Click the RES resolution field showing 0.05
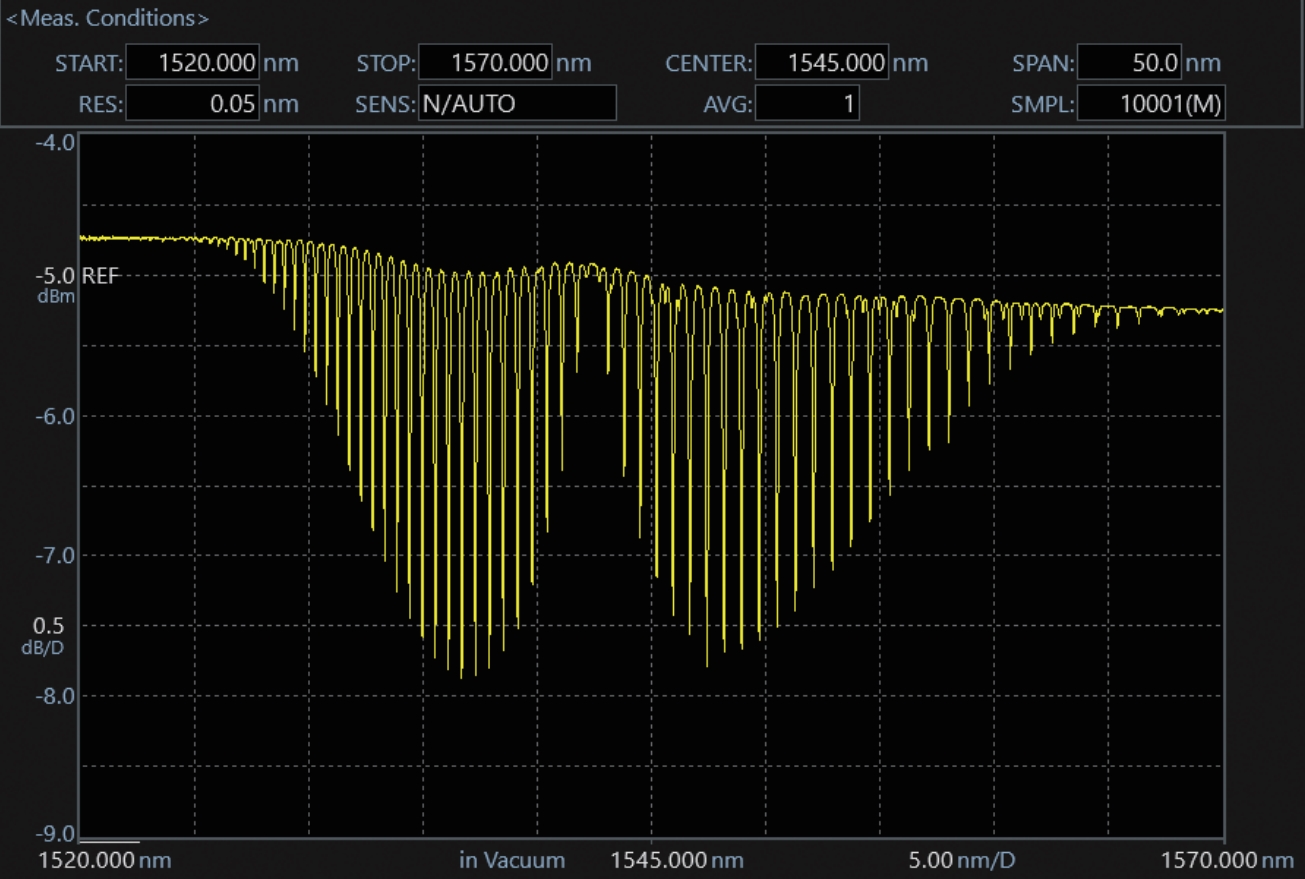This screenshot has width=1305, height=879. (x=193, y=103)
